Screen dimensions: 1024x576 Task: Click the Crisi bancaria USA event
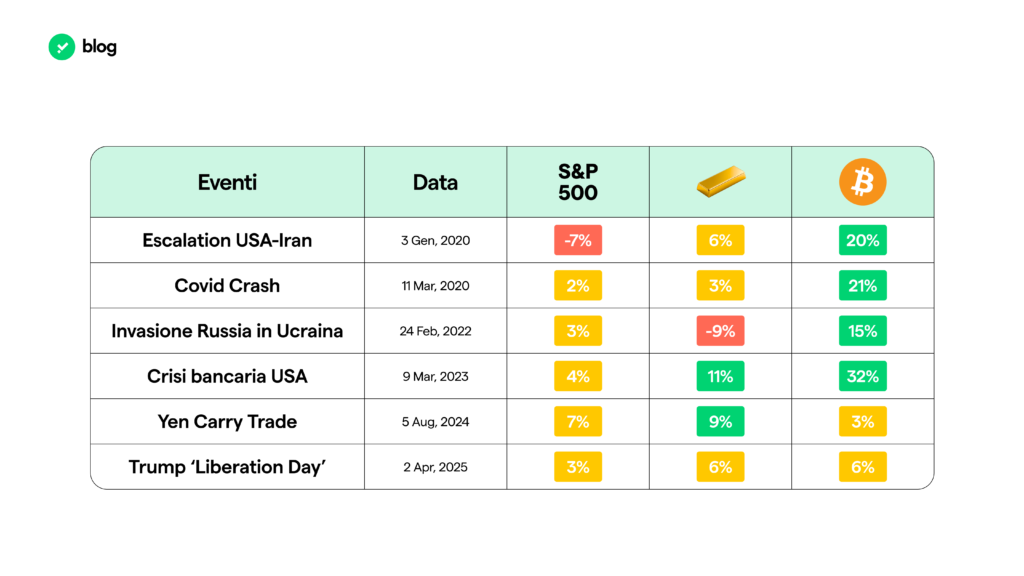[227, 376]
